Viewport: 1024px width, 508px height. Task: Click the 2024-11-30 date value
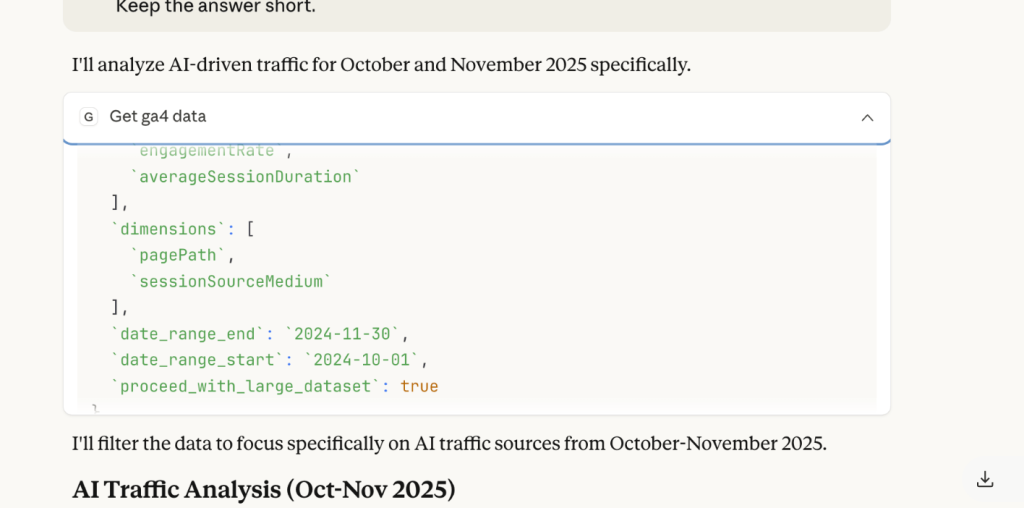345,334
